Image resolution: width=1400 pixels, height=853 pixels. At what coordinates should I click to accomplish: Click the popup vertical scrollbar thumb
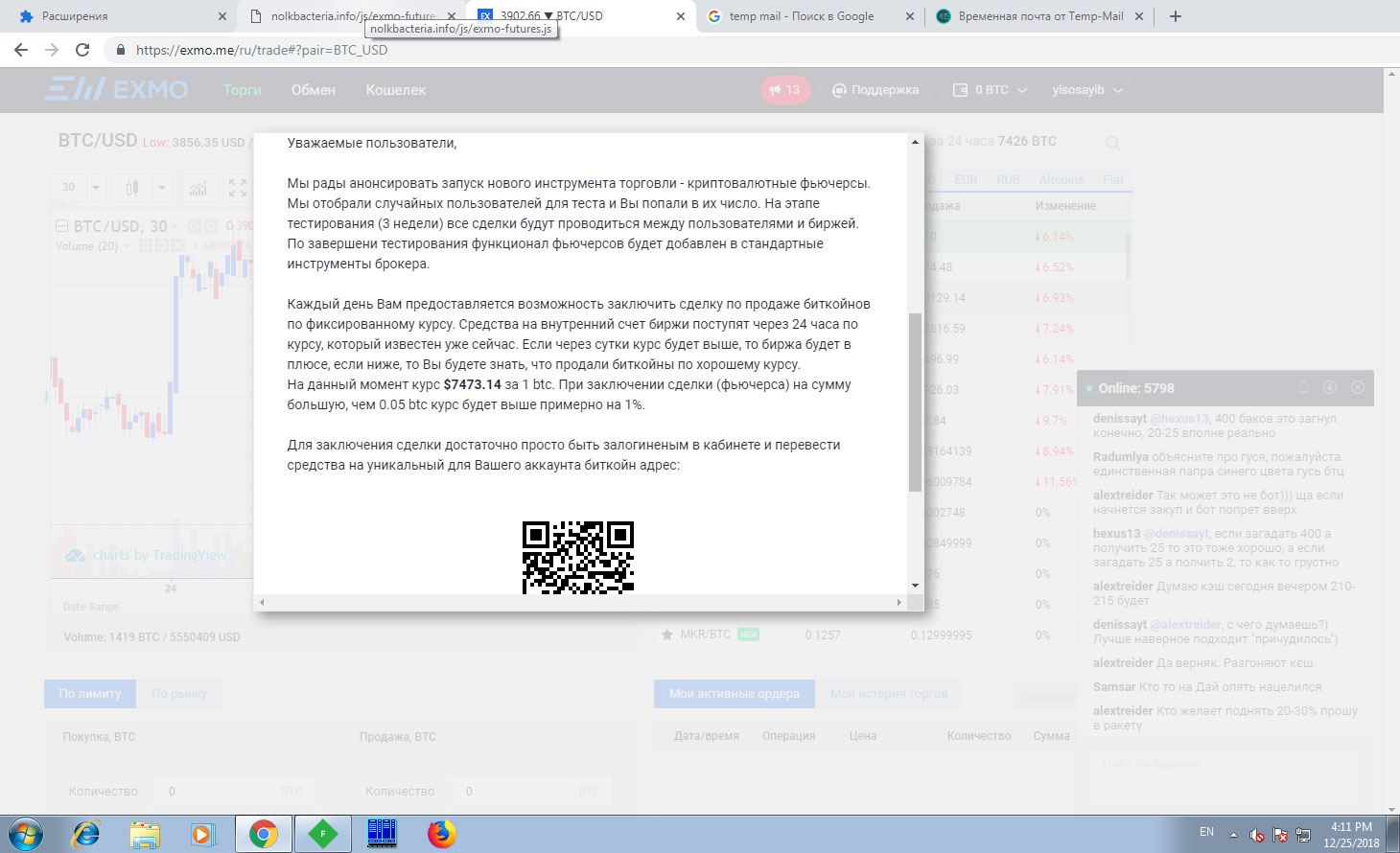point(915,403)
